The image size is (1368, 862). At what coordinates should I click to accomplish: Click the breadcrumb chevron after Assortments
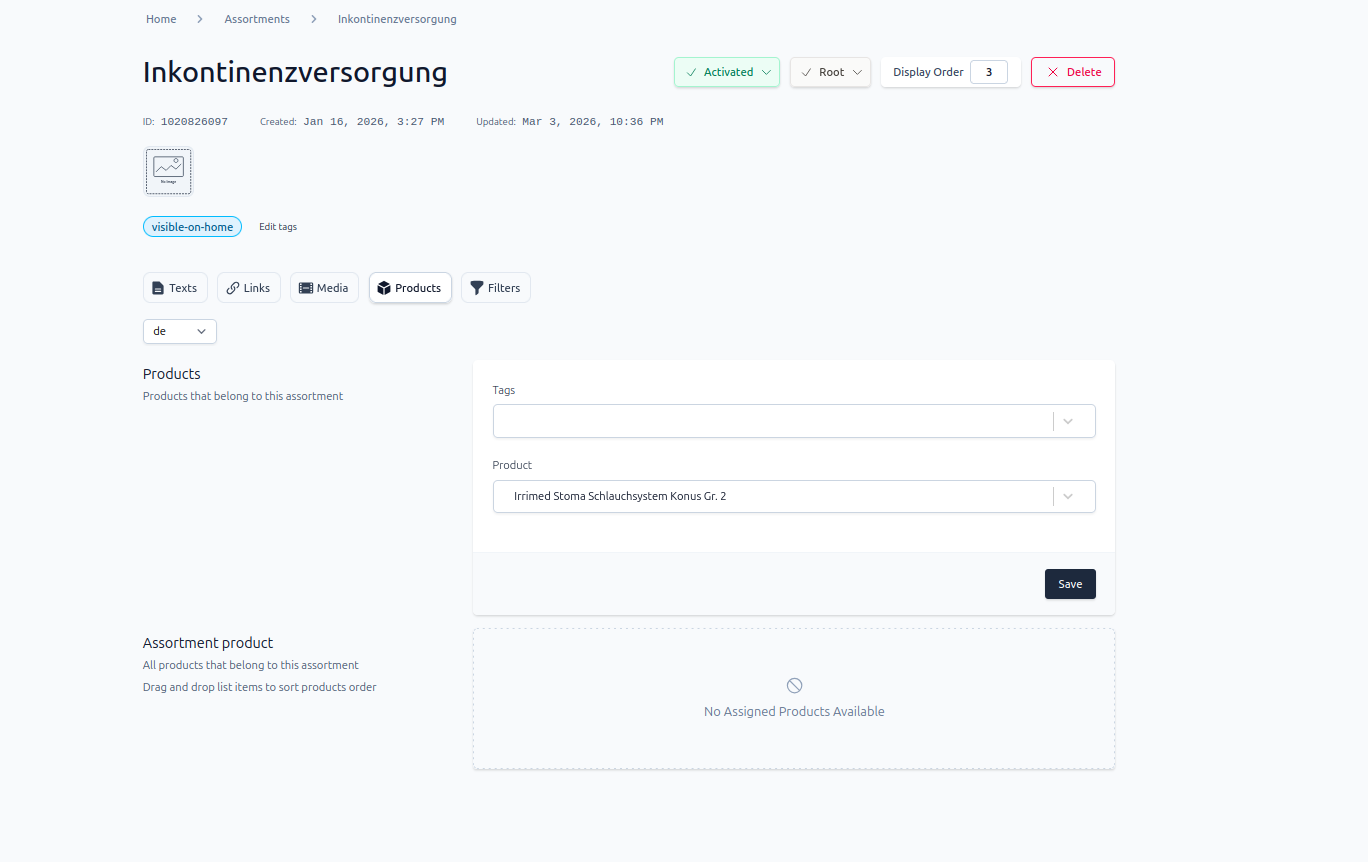314,19
